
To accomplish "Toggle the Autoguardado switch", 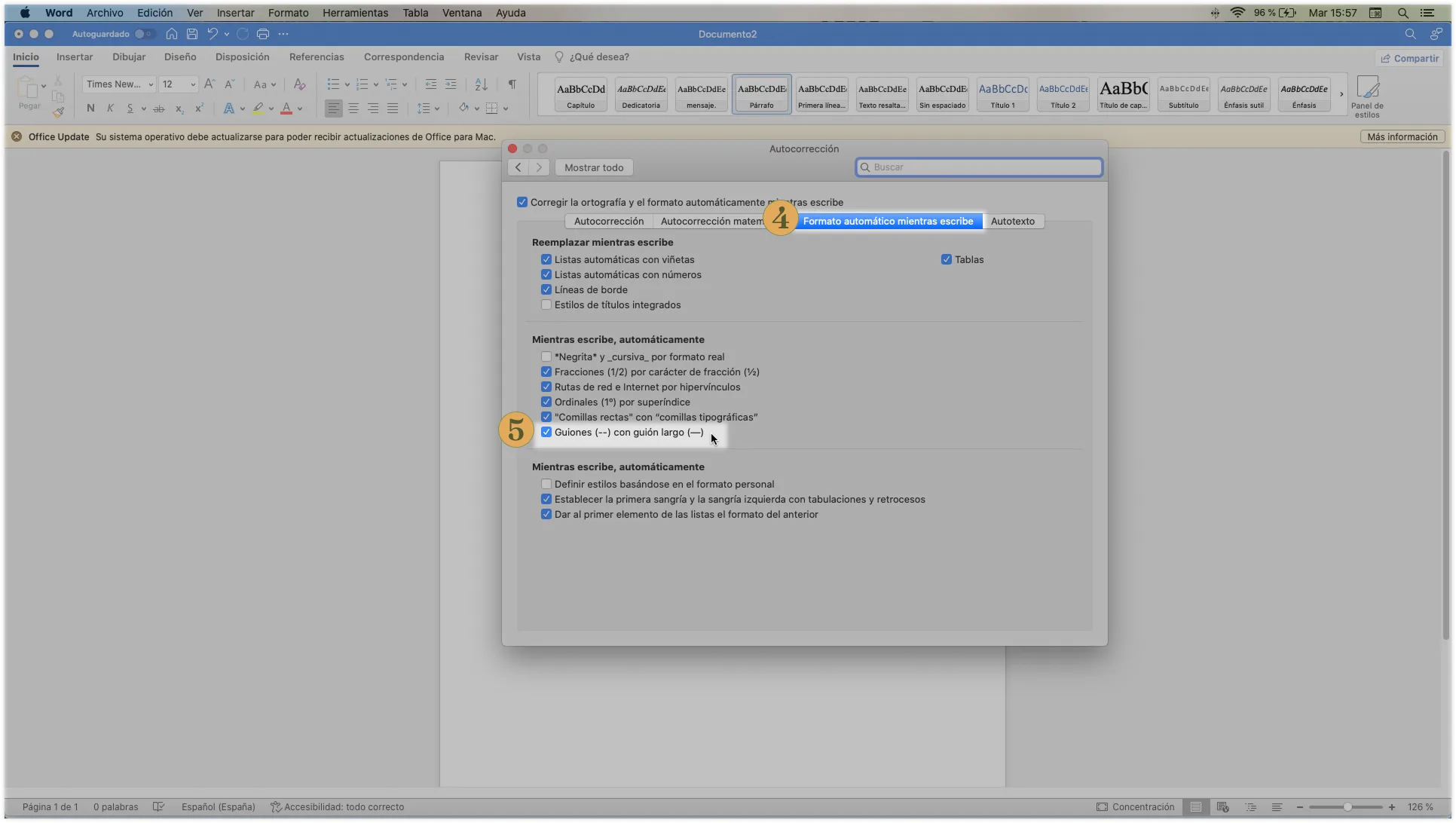I will (x=145, y=34).
